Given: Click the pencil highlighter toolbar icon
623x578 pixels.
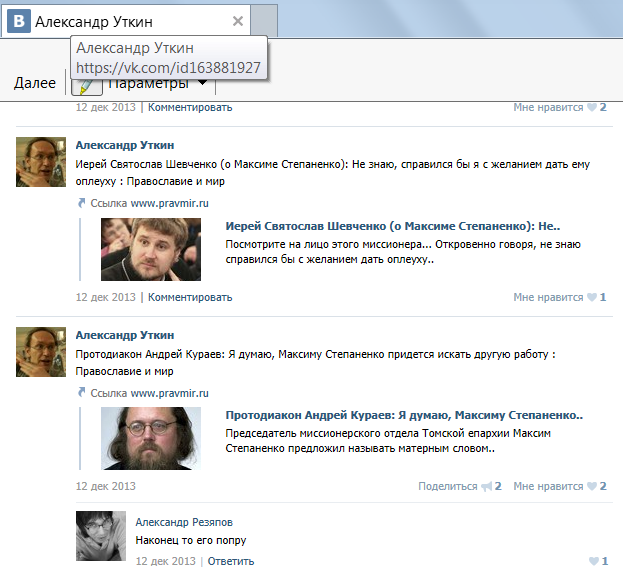Looking at the screenshot, I should pos(87,86).
